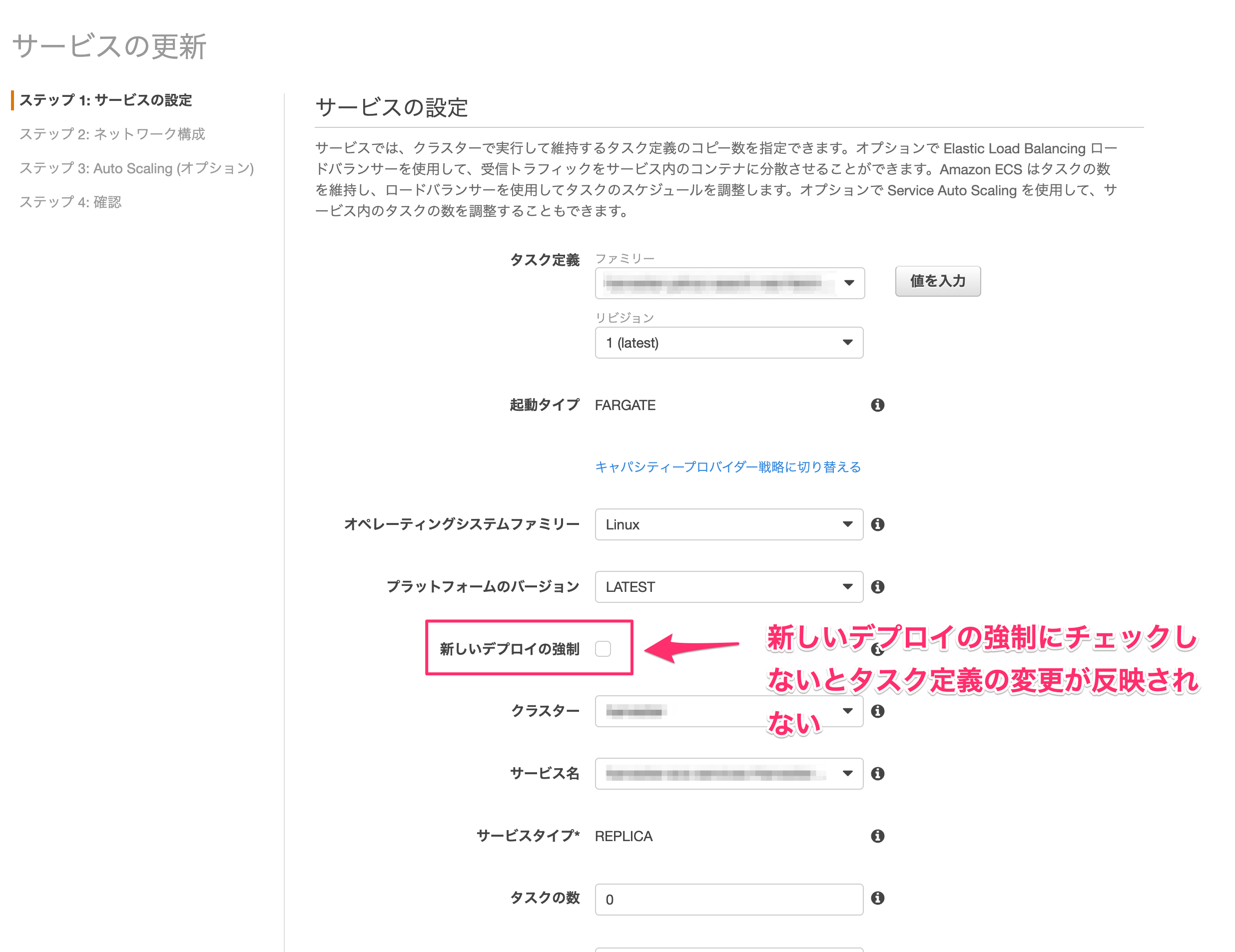The height and width of the screenshot is (952, 1235).
Task: Click the タスク定義 field label
Action: (545, 260)
